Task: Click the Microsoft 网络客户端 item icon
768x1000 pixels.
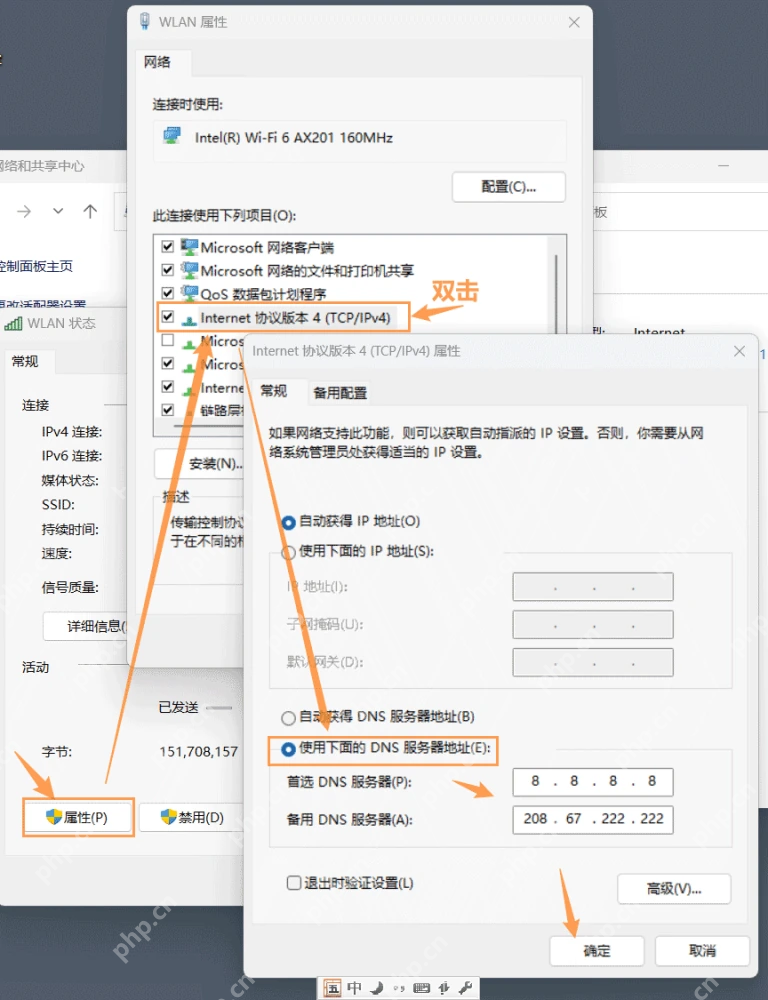Action: (189, 247)
